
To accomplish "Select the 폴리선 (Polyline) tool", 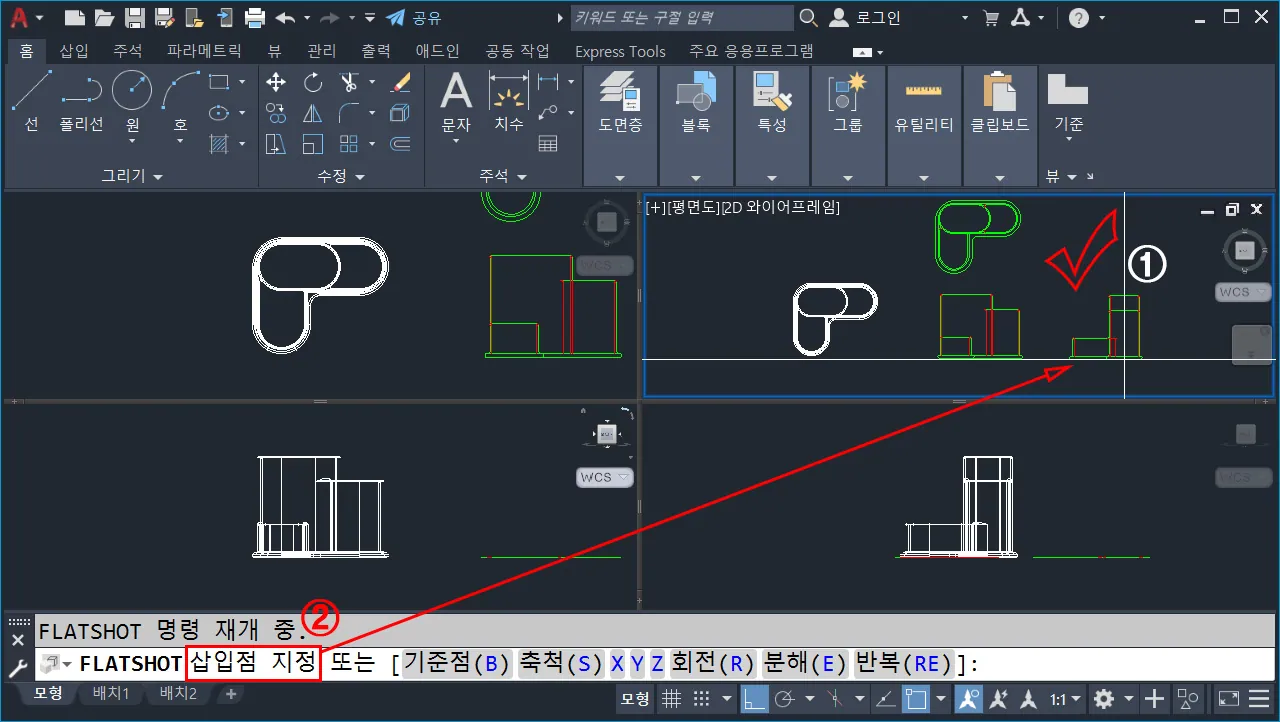I will (x=82, y=104).
